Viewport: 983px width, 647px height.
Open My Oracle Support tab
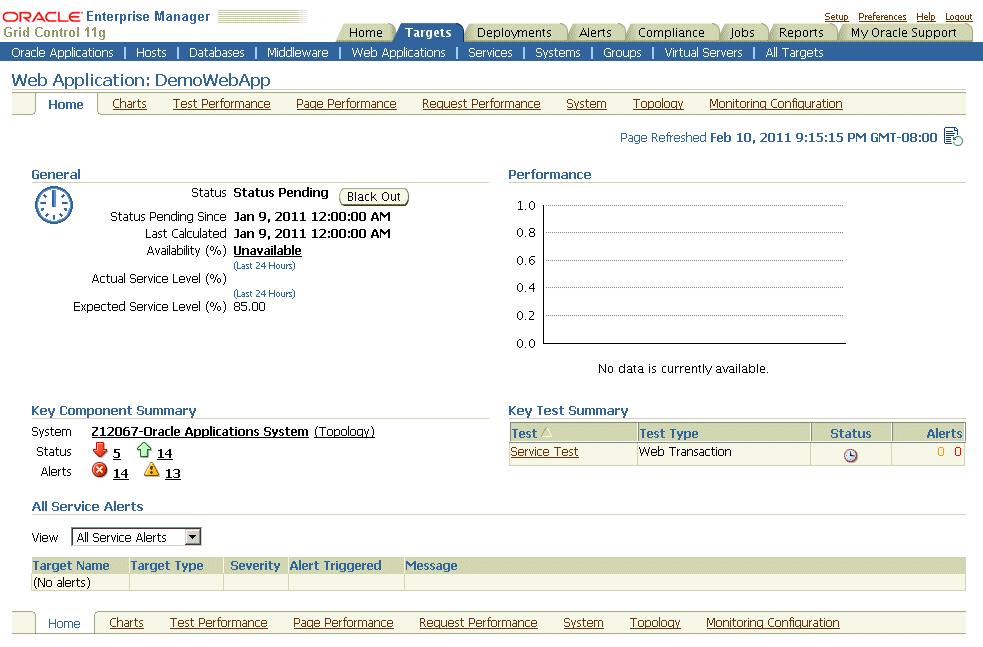903,33
